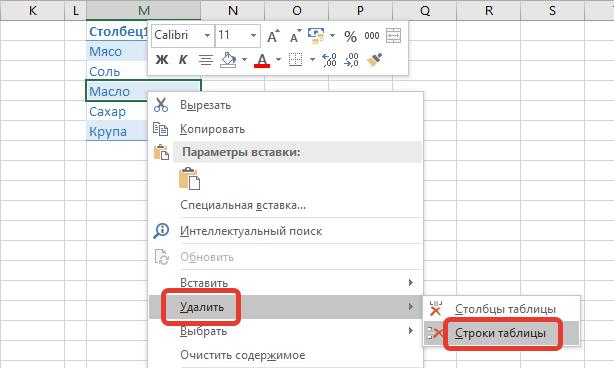The width and height of the screenshot is (614, 368).
Task: Toggle Italic (К) formatting
Action: [x=183, y=60]
